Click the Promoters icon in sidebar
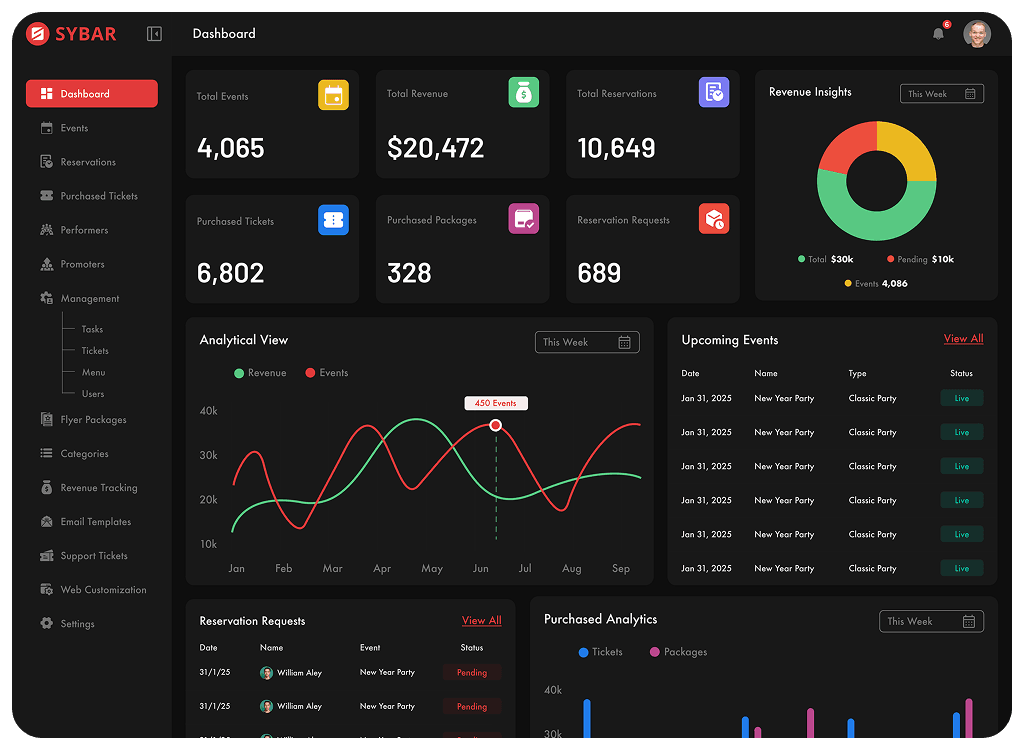Image resolution: width=1024 pixels, height=750 pixels. (46, 264)
